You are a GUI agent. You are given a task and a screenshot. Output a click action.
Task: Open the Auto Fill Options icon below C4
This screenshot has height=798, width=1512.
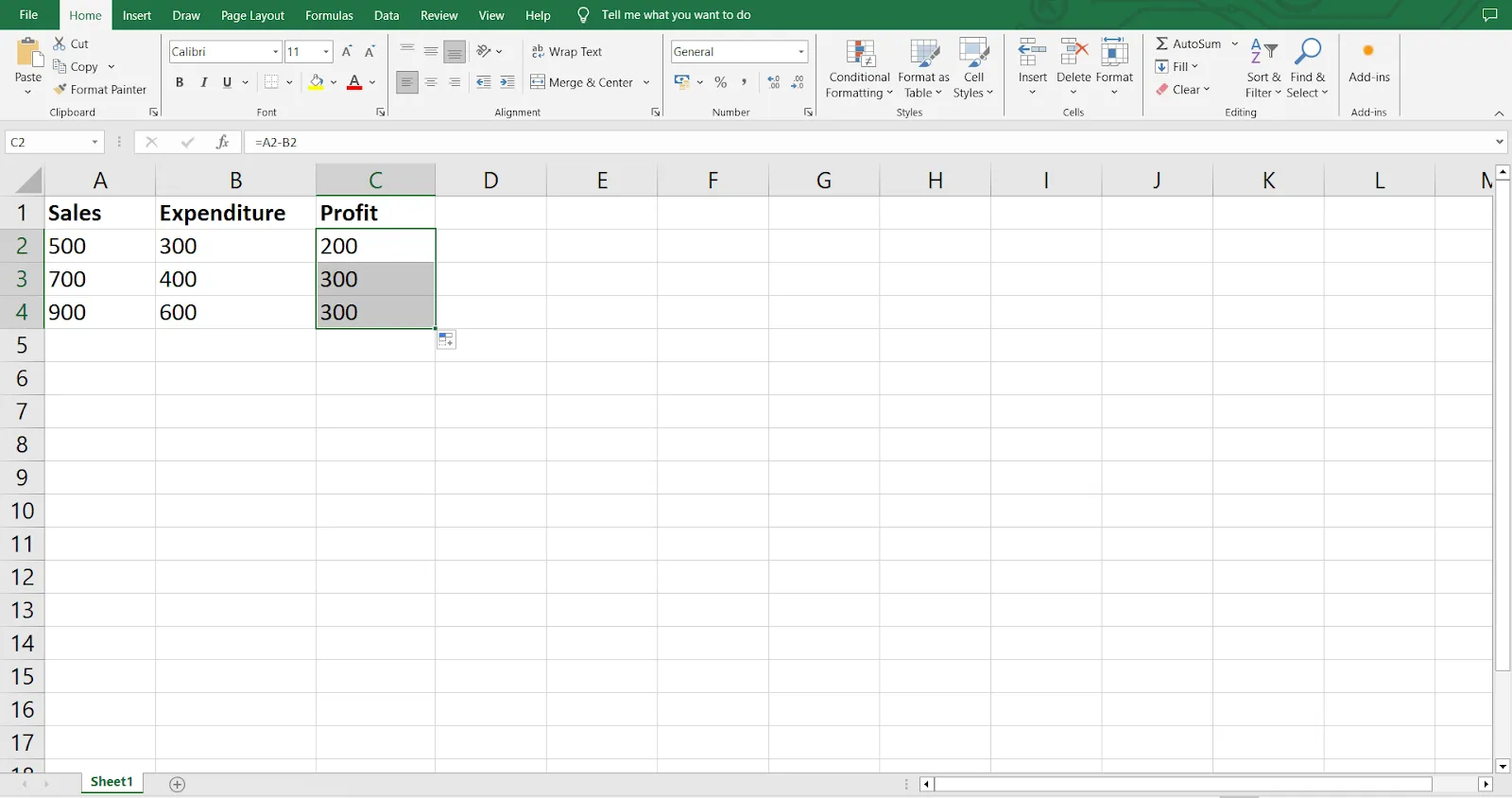point(446,339)
